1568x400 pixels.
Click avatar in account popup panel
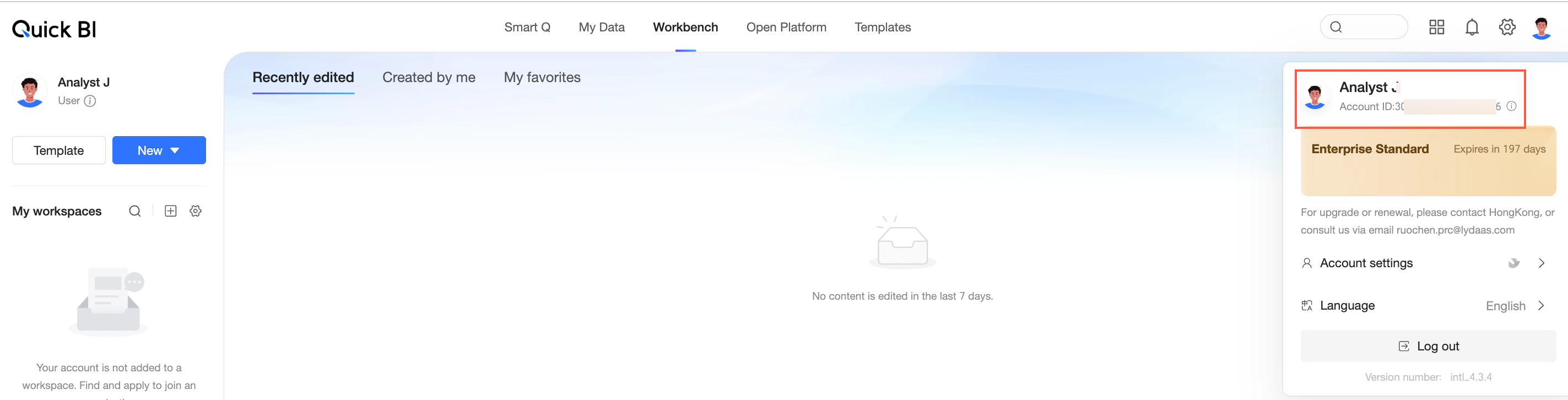click(1314, 97)
